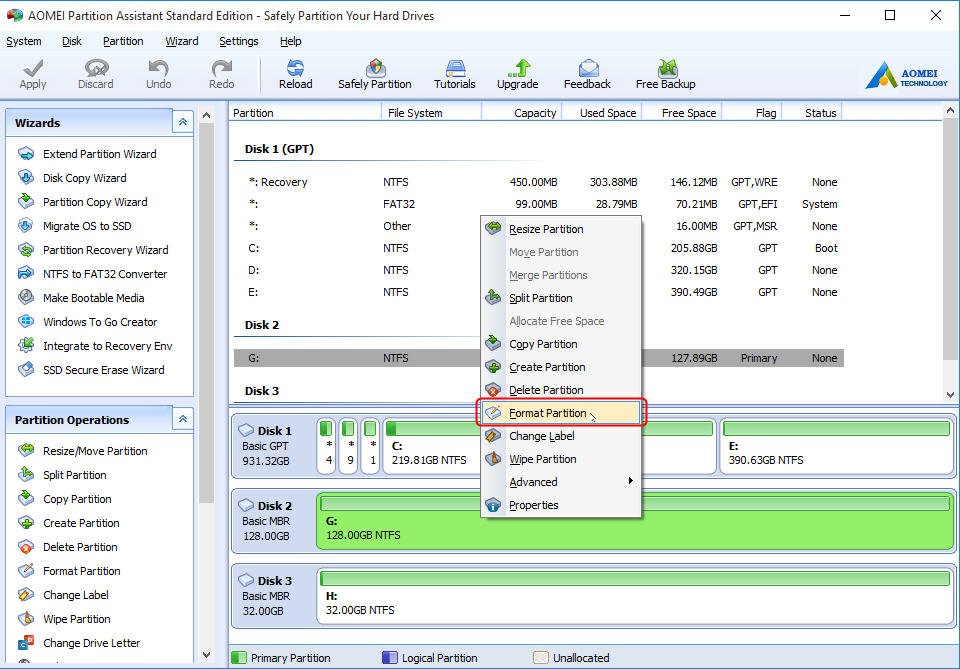Click Change Drive Letter in sidebar
Image resolution: width=960 pixels, height=669 pixels.
click(91, 643)
